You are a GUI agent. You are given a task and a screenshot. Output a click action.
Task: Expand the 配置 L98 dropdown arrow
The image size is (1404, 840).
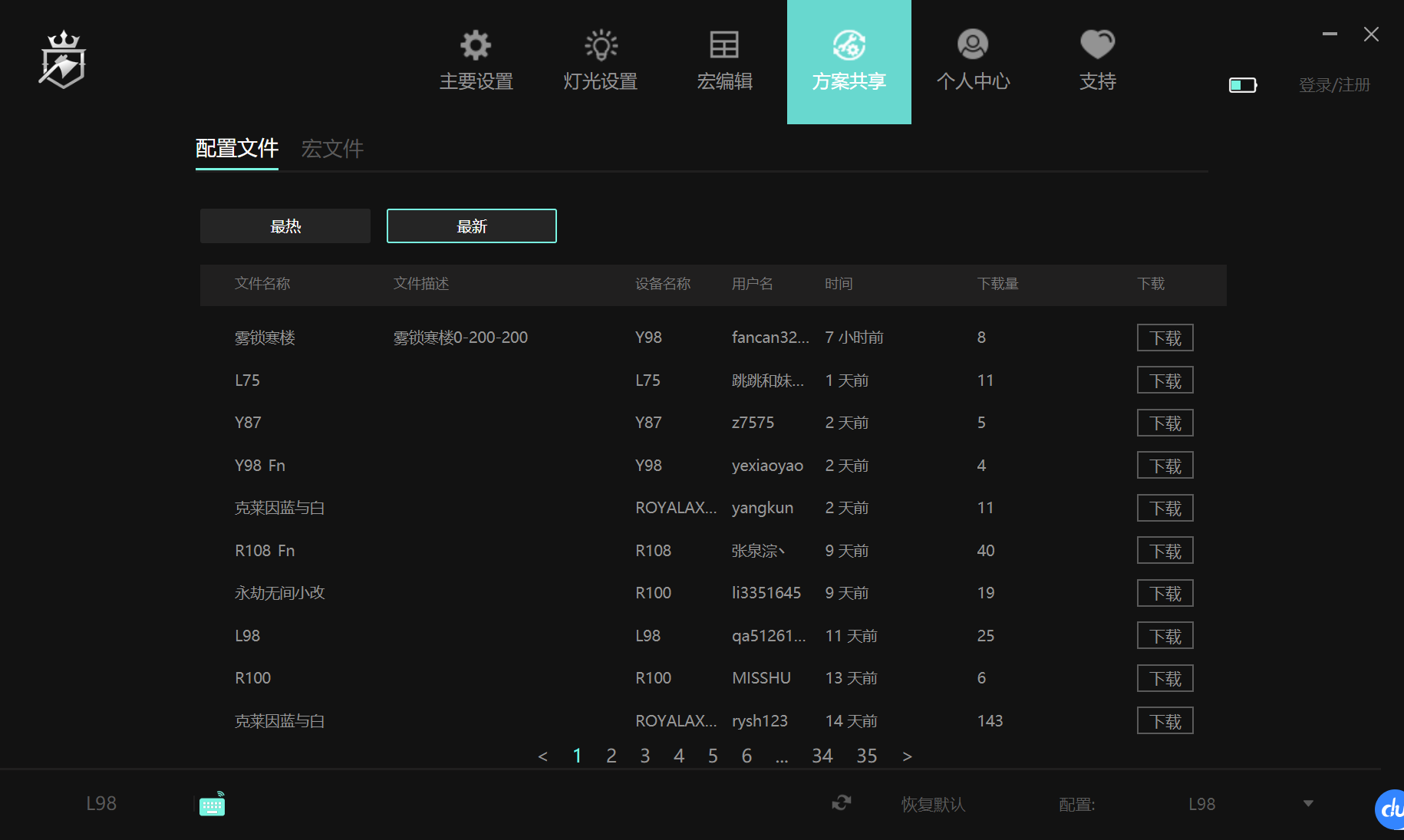(x=1308, y=803)
